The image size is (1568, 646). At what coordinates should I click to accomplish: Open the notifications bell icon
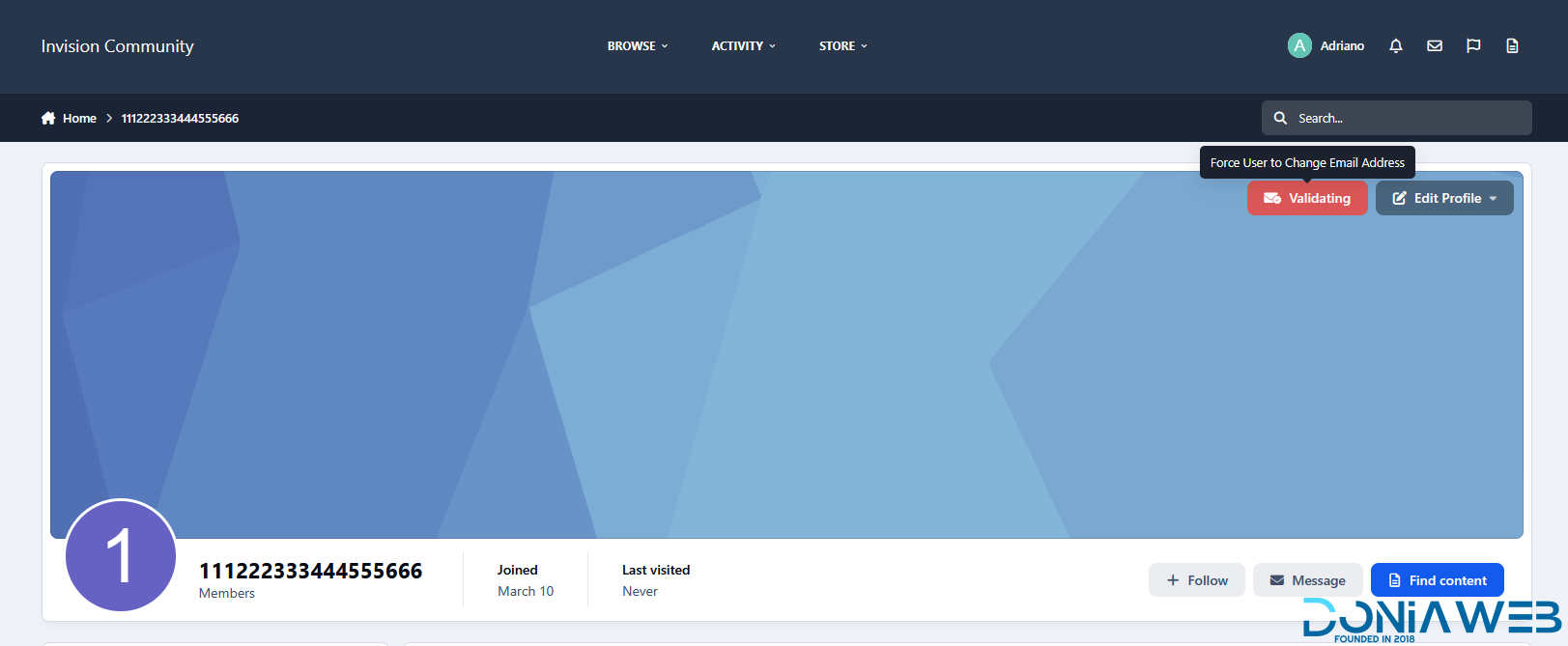click(x=1395, y=46)
